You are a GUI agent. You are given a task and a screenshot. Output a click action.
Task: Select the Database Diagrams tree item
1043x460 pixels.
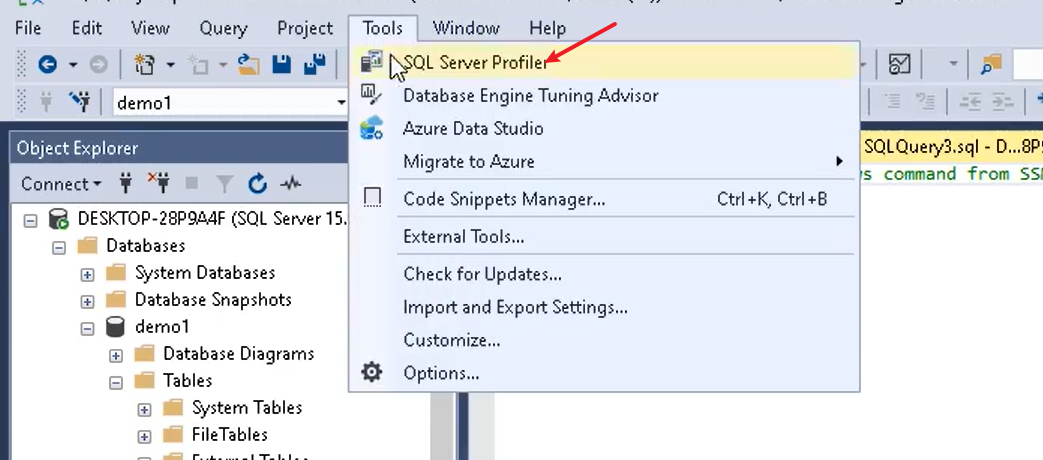click(x=238, y=353)
